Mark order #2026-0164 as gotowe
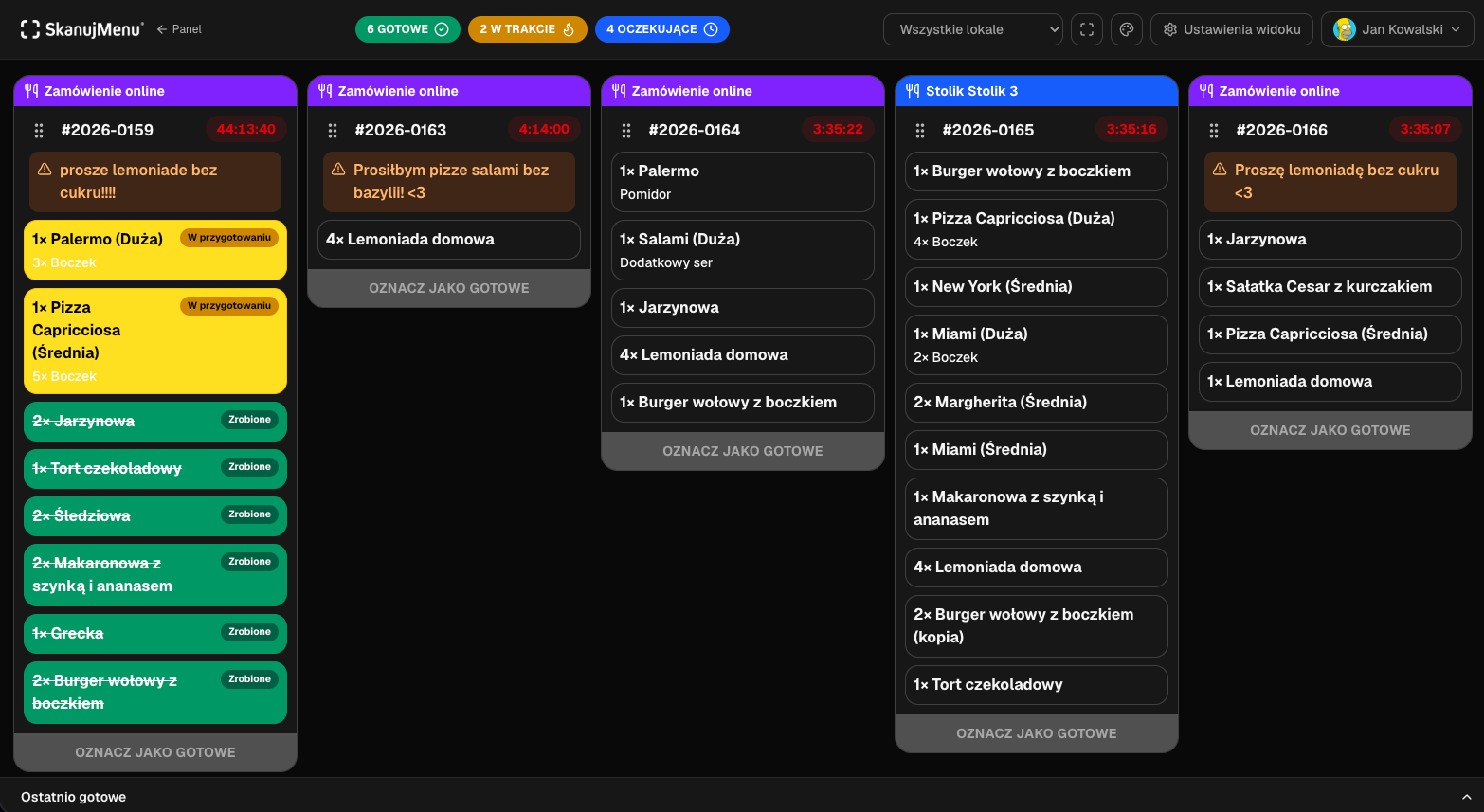The width and height of the screenshot is (1484, 812). (x=743, y=451)
